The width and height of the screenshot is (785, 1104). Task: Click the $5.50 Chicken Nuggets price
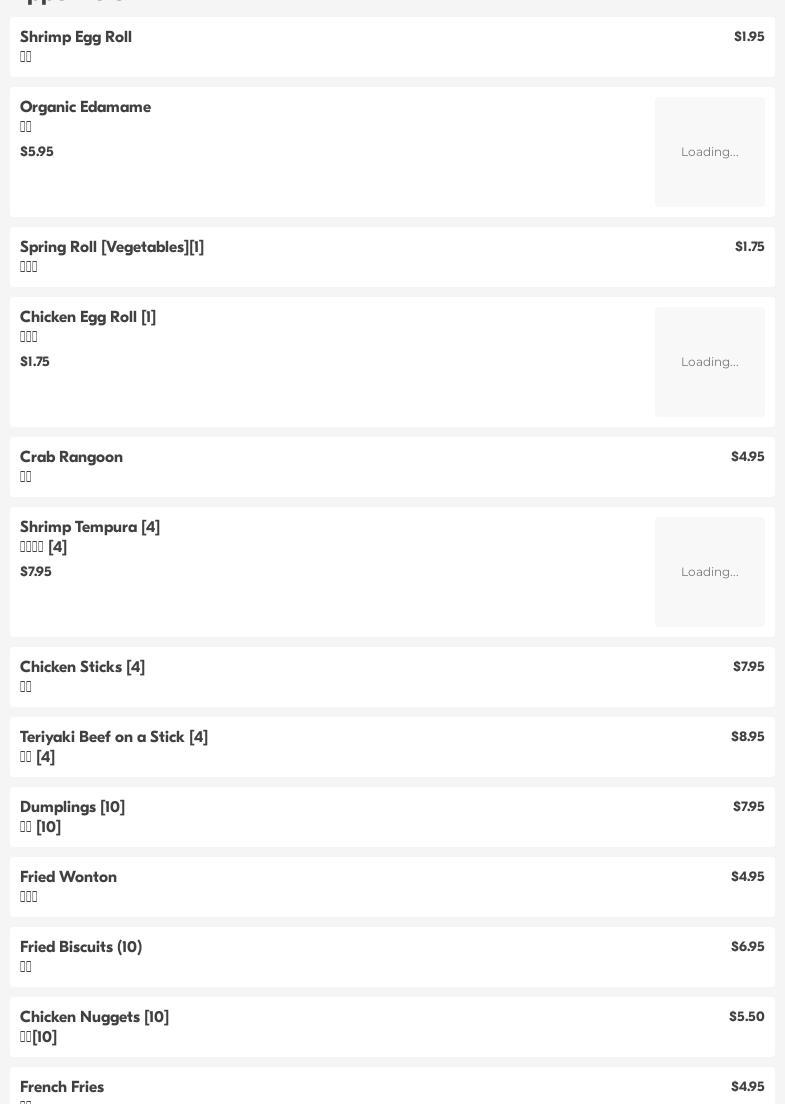pyautogui.click(x=746, y=1017)
